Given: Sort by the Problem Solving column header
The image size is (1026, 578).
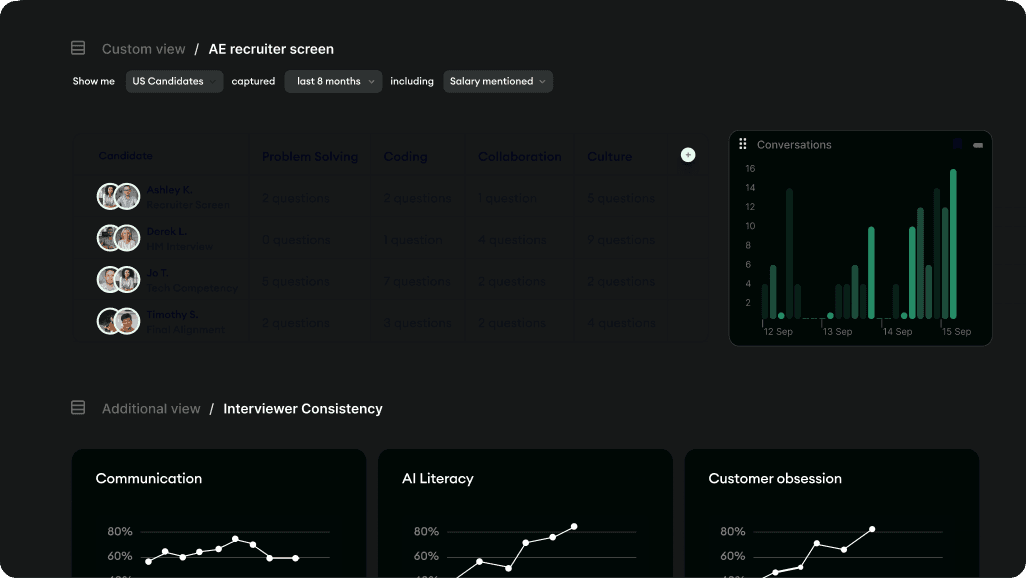Looking at the screenshot, I should [x=309, y=157].
